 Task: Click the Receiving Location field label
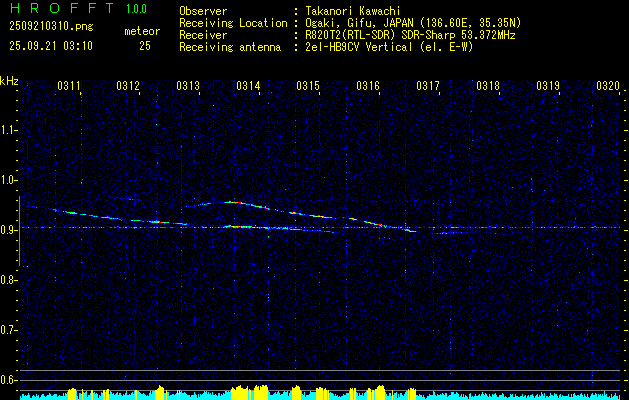(233, 23)
